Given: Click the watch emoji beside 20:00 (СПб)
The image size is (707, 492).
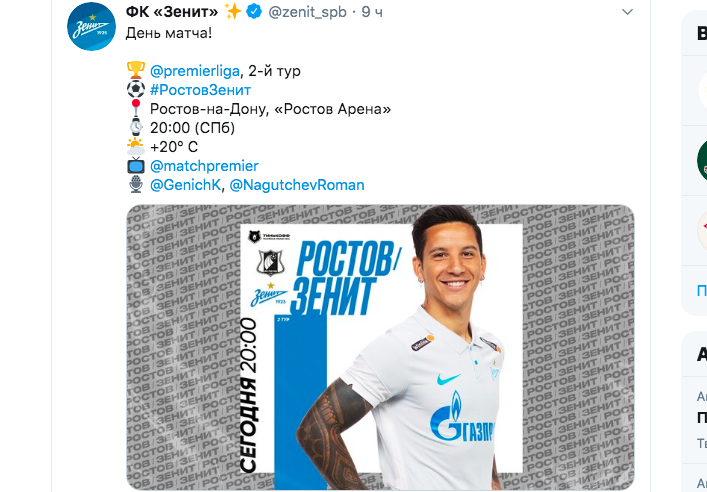Looking at the screenshot, I should coord(136,128).
